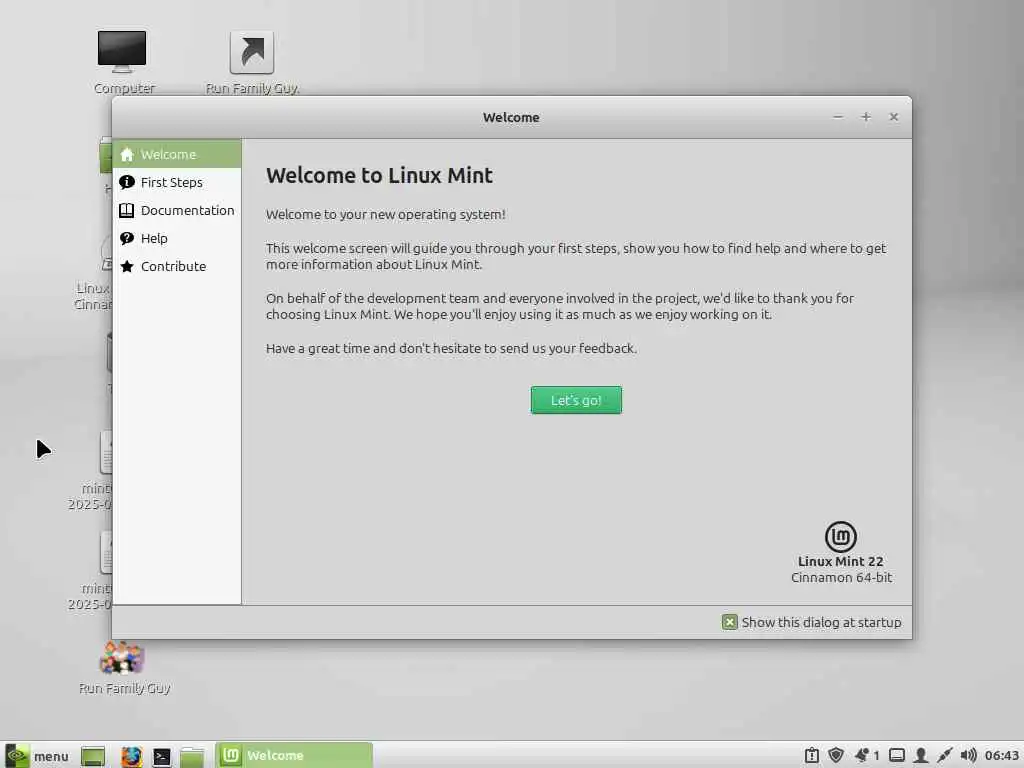Click the Welcome title bar text
Viewport: 1024px width, 768px height.
pos(511,118)
